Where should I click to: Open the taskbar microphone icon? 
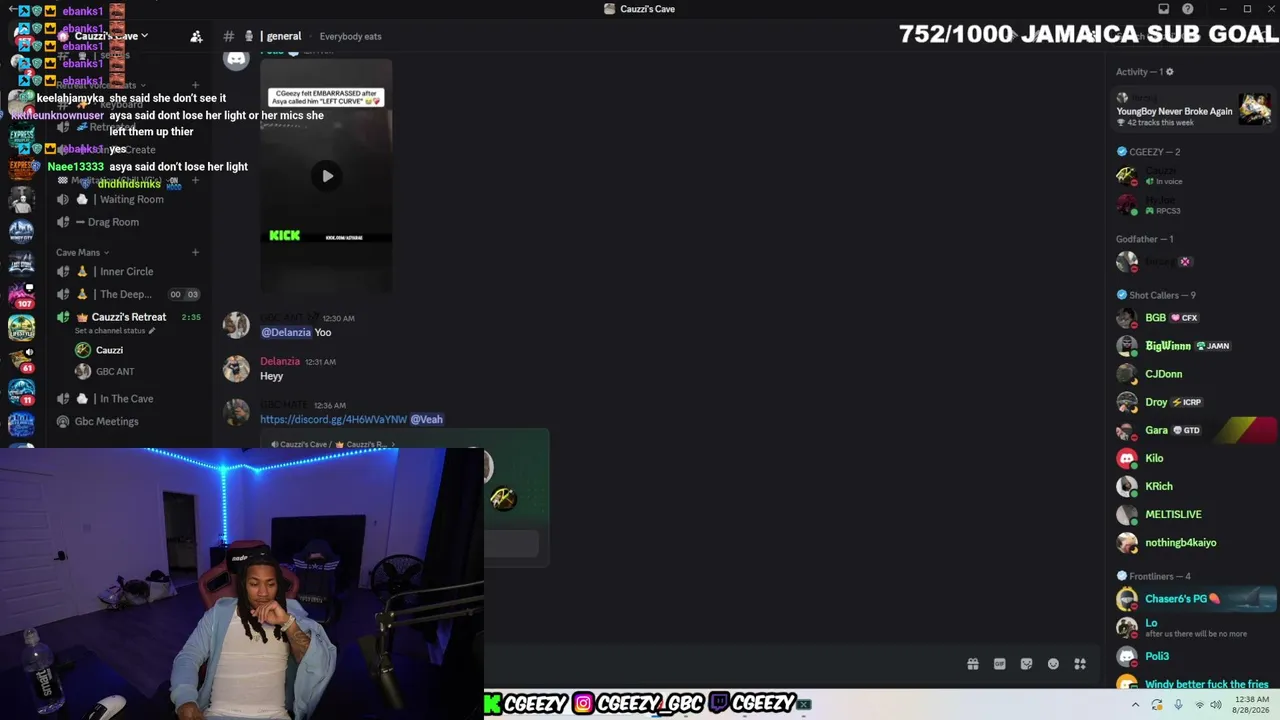point(1178,705)
